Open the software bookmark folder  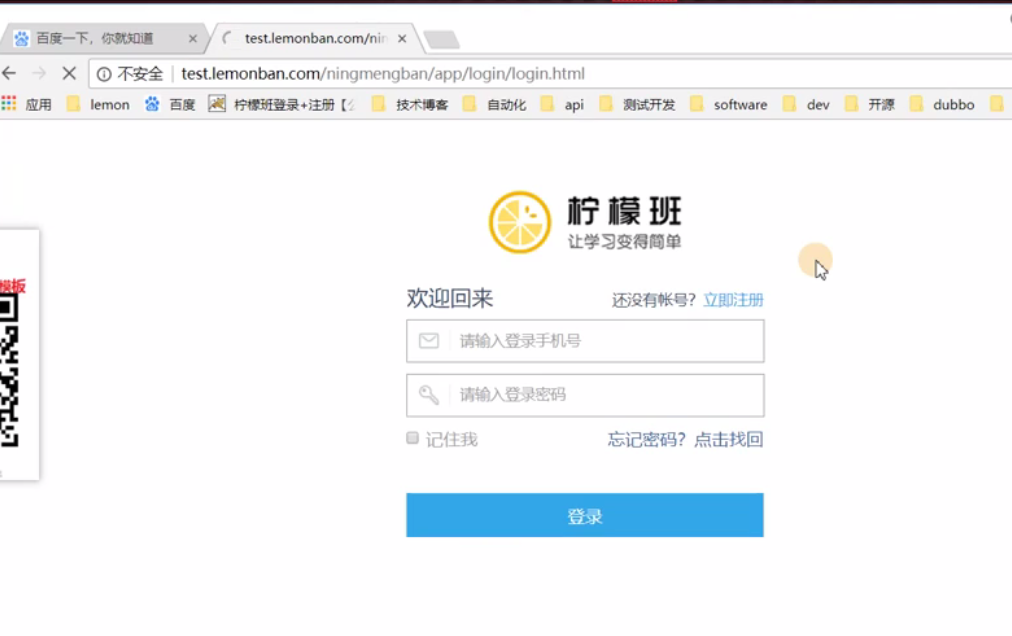pos(729,104)
